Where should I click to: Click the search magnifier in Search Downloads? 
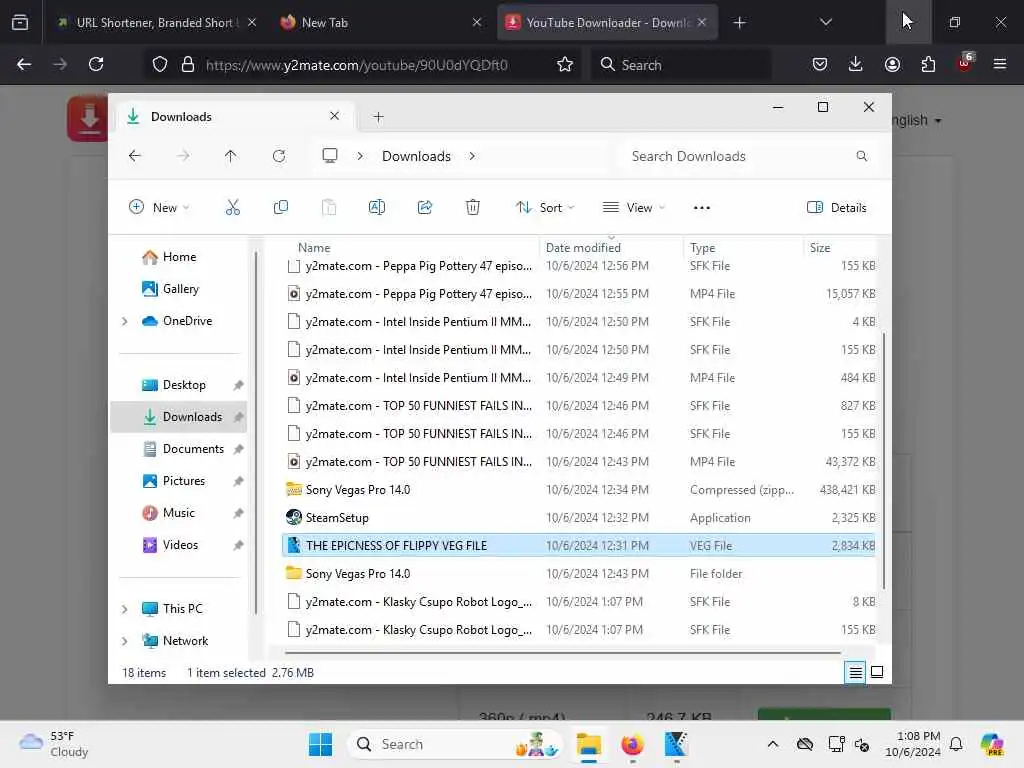click(x=862, y=156)
